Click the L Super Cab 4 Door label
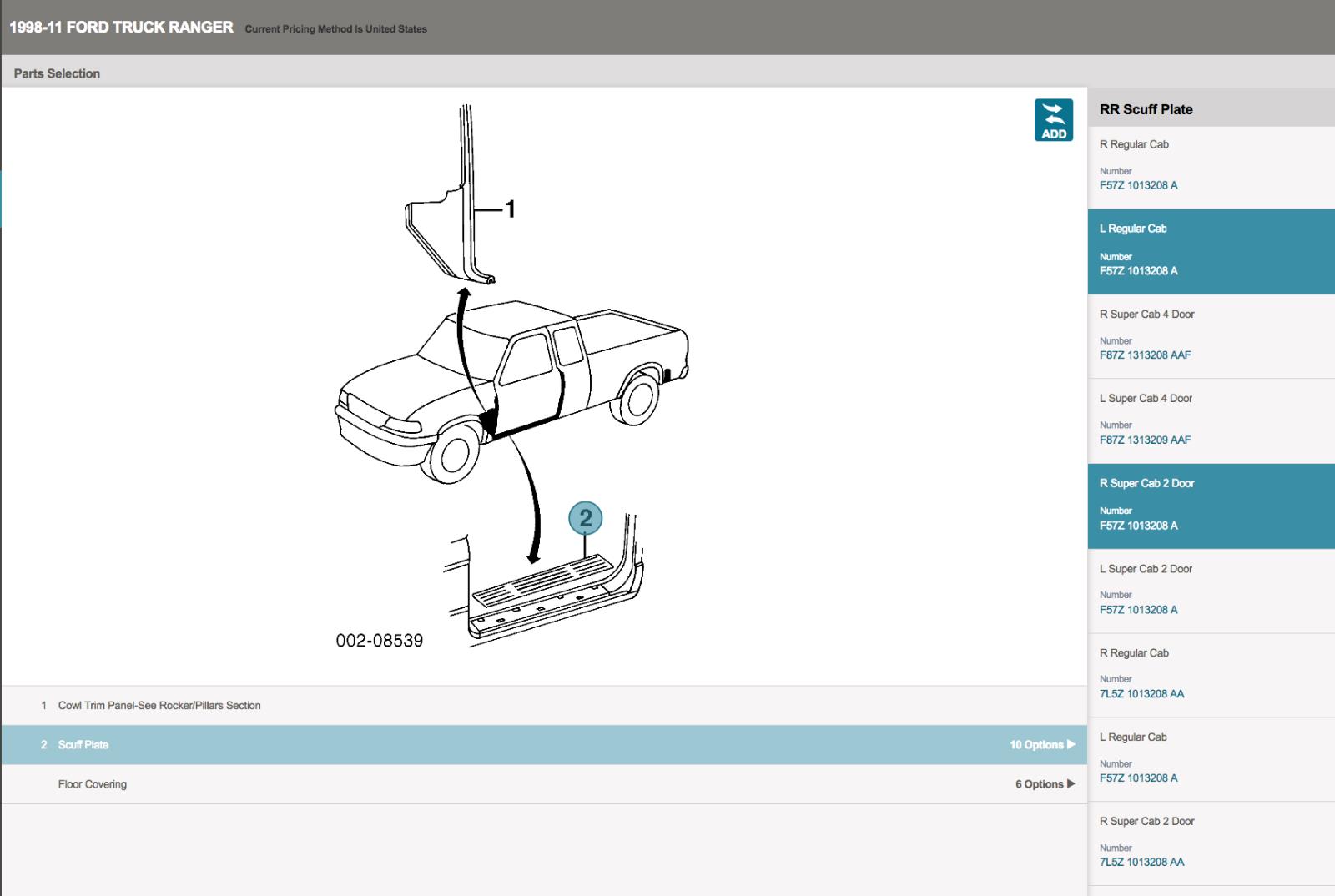Image resolution: width=1335 pixels, height=896 pixels. (1146, 398)
